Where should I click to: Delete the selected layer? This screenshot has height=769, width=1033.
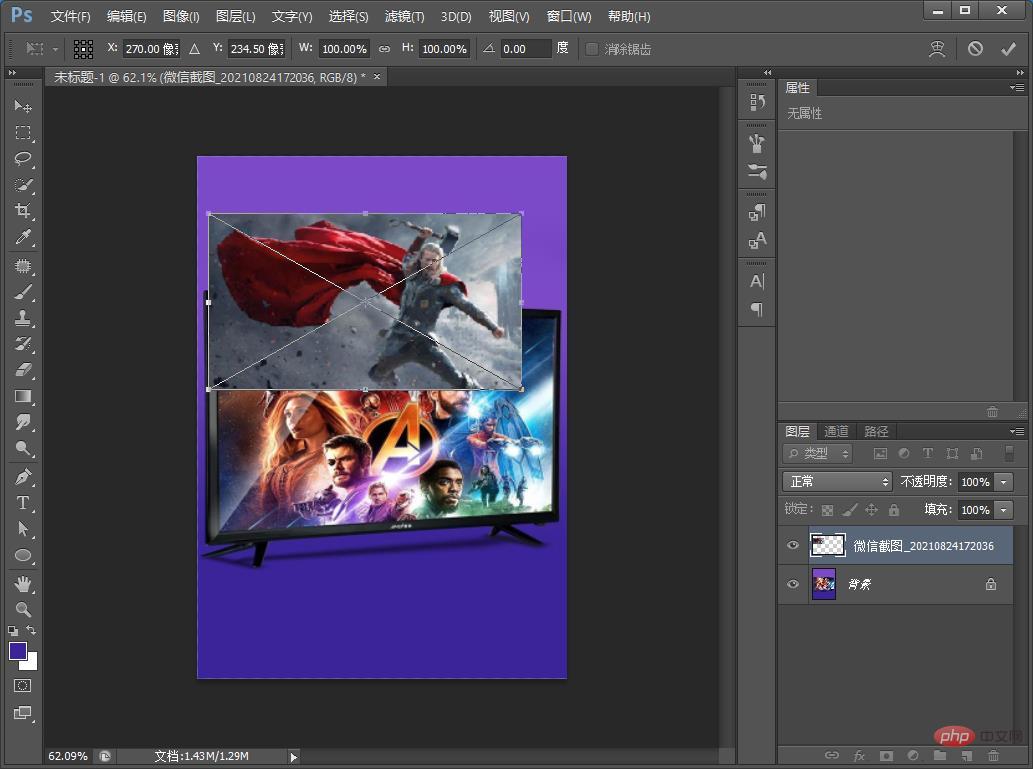point(993,755)
